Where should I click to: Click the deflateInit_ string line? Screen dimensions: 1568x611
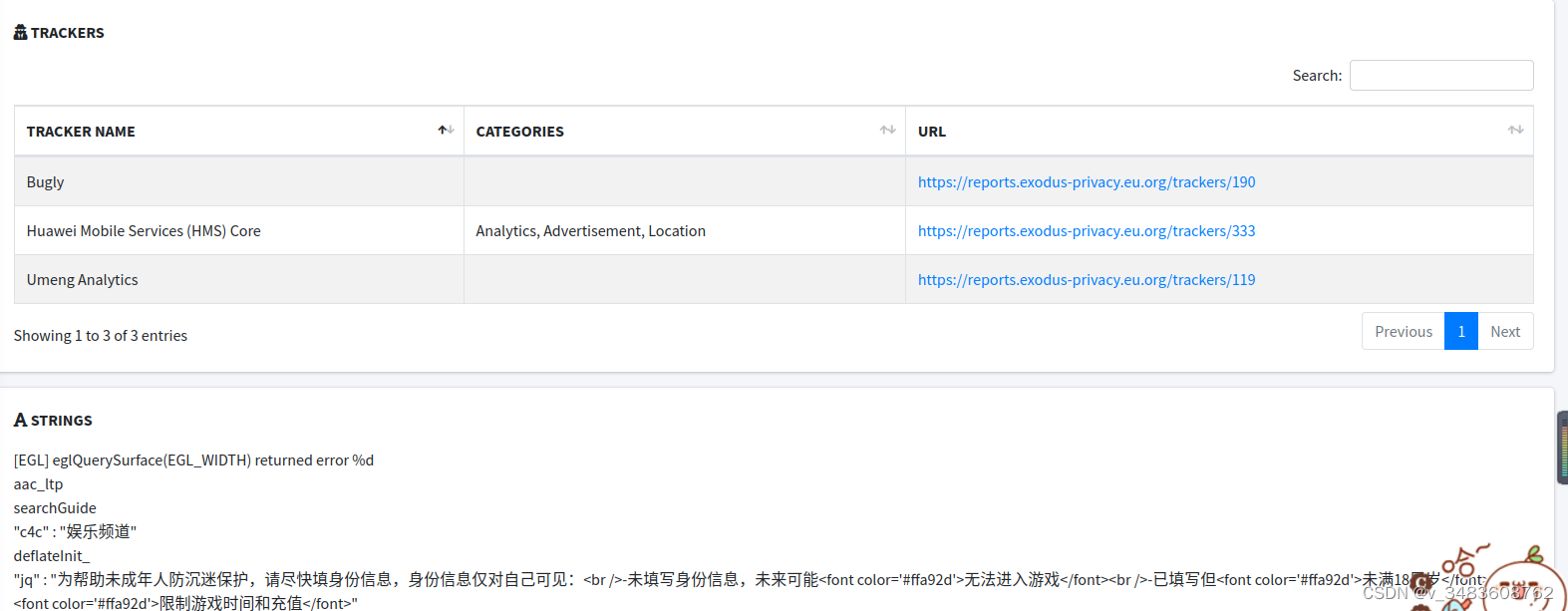52,555
